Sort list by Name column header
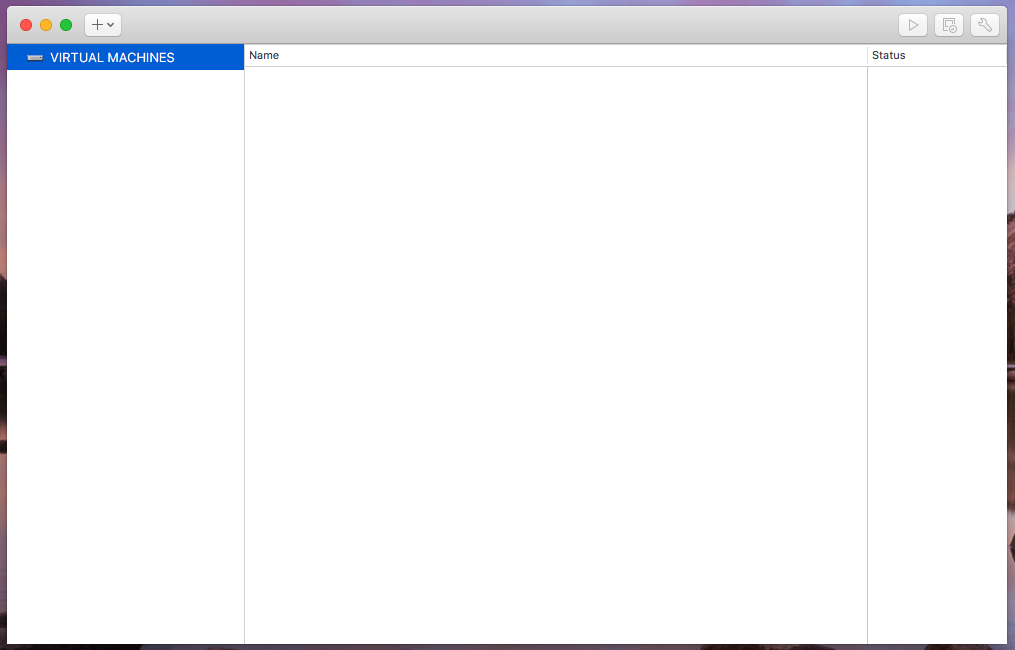The image size is (1015, 650). point(555,56)
